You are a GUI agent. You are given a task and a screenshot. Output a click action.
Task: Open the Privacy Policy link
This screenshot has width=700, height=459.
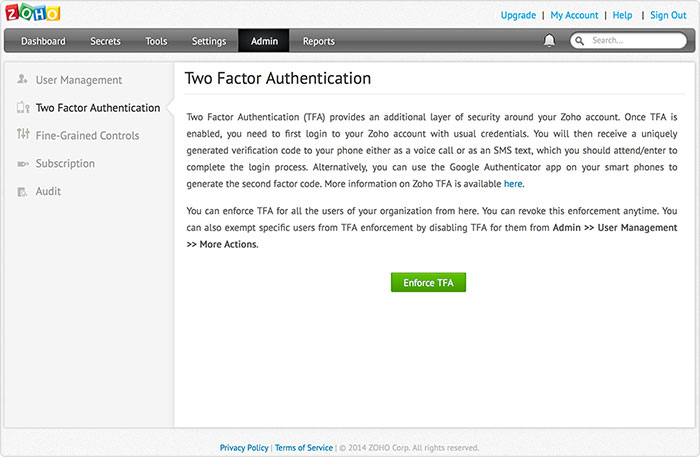tap(244, 448)
